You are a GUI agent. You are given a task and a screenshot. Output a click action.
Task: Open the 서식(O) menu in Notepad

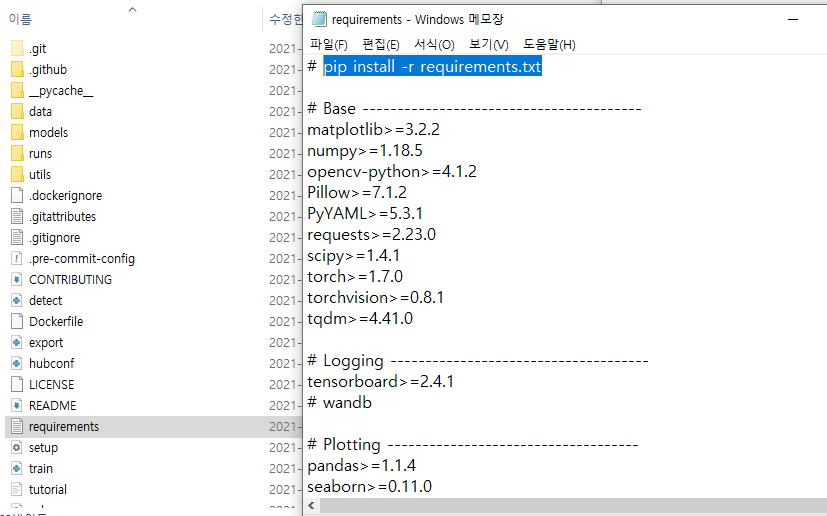[434, 45]
